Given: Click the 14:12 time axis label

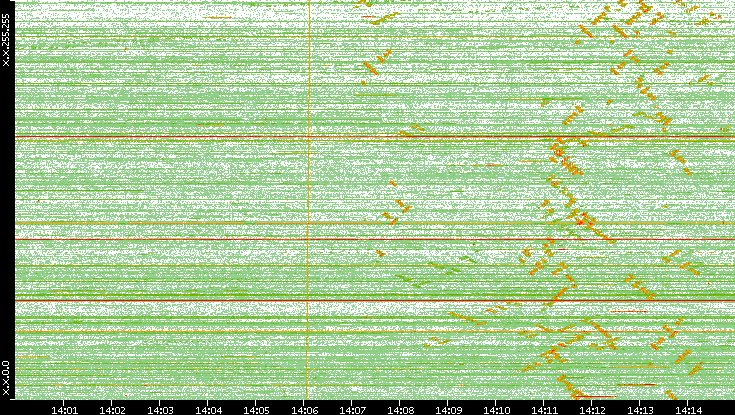Looking at the screenshot, I should pyautogui.click(x=592, y=410).
